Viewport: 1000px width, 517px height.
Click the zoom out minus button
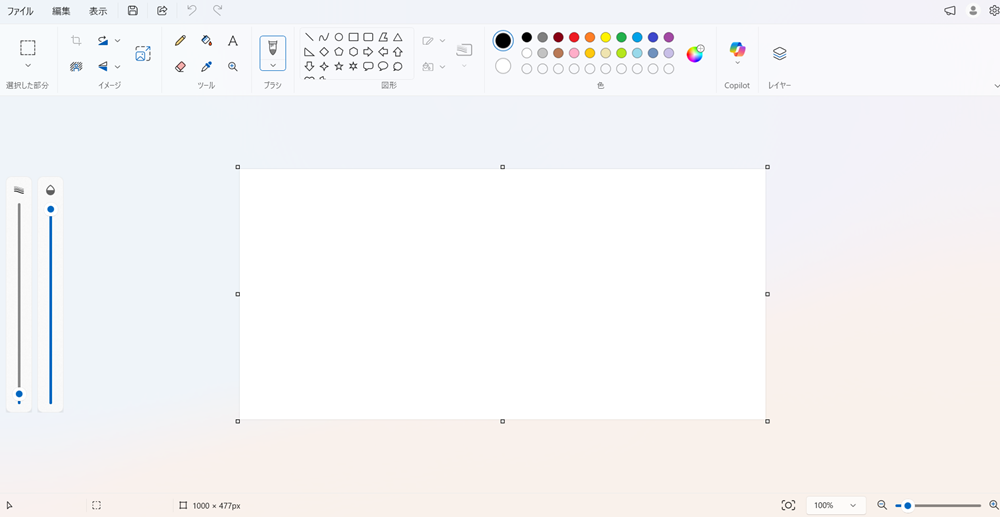pos(882,505)
